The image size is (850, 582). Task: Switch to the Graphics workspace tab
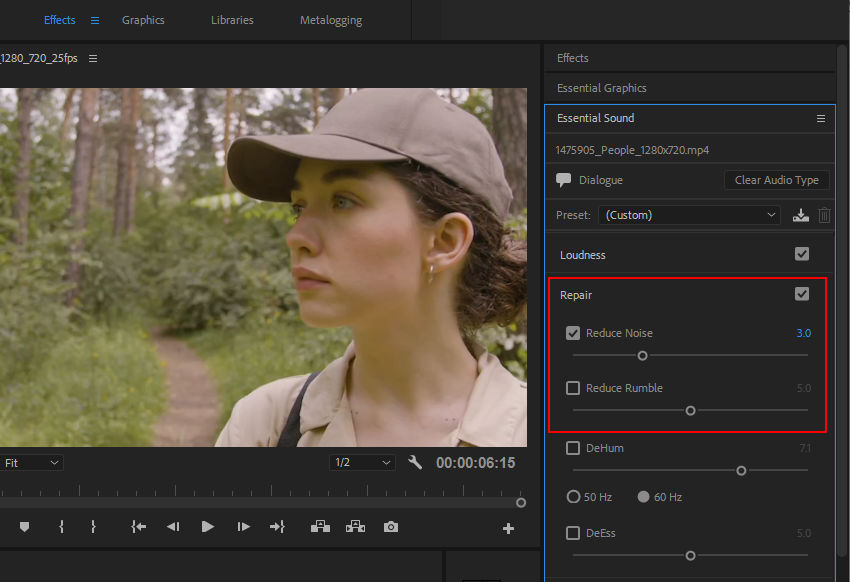143,20
